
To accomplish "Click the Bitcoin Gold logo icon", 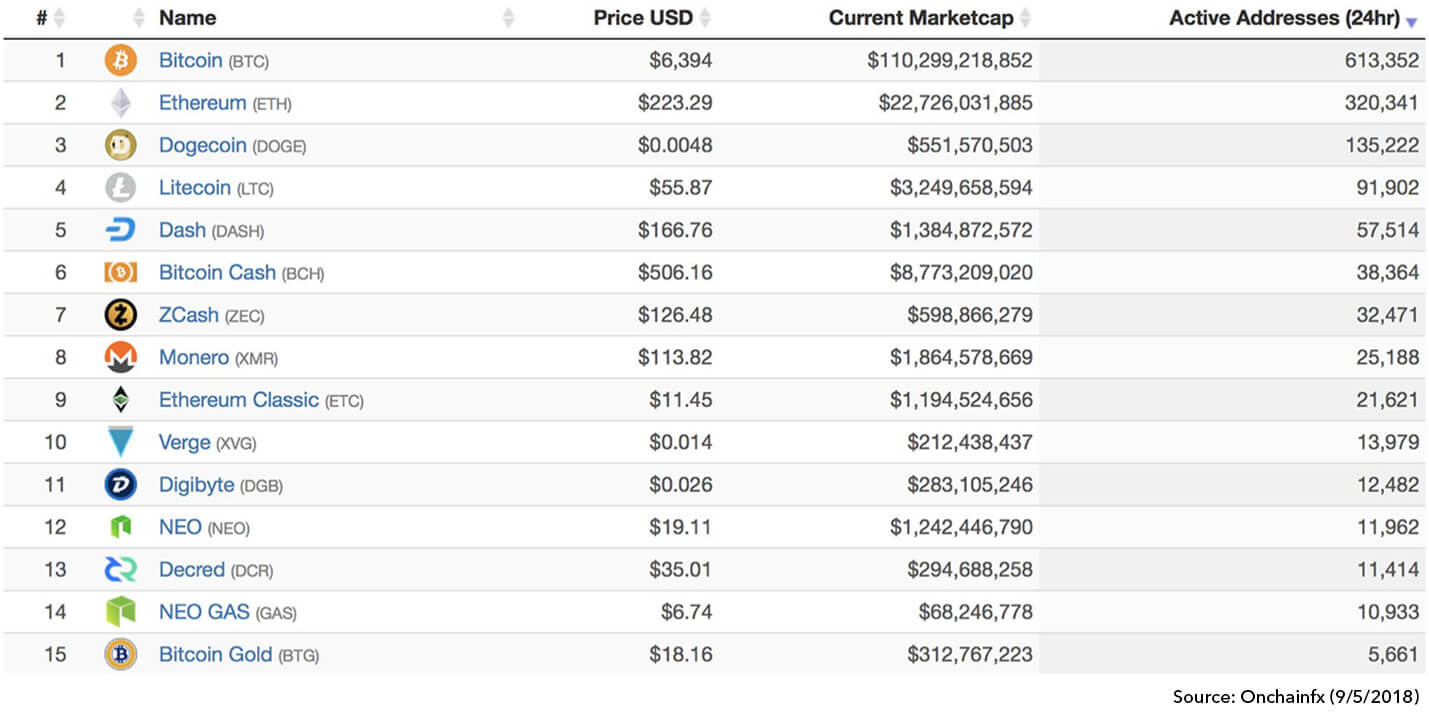I will pos(120,655).
